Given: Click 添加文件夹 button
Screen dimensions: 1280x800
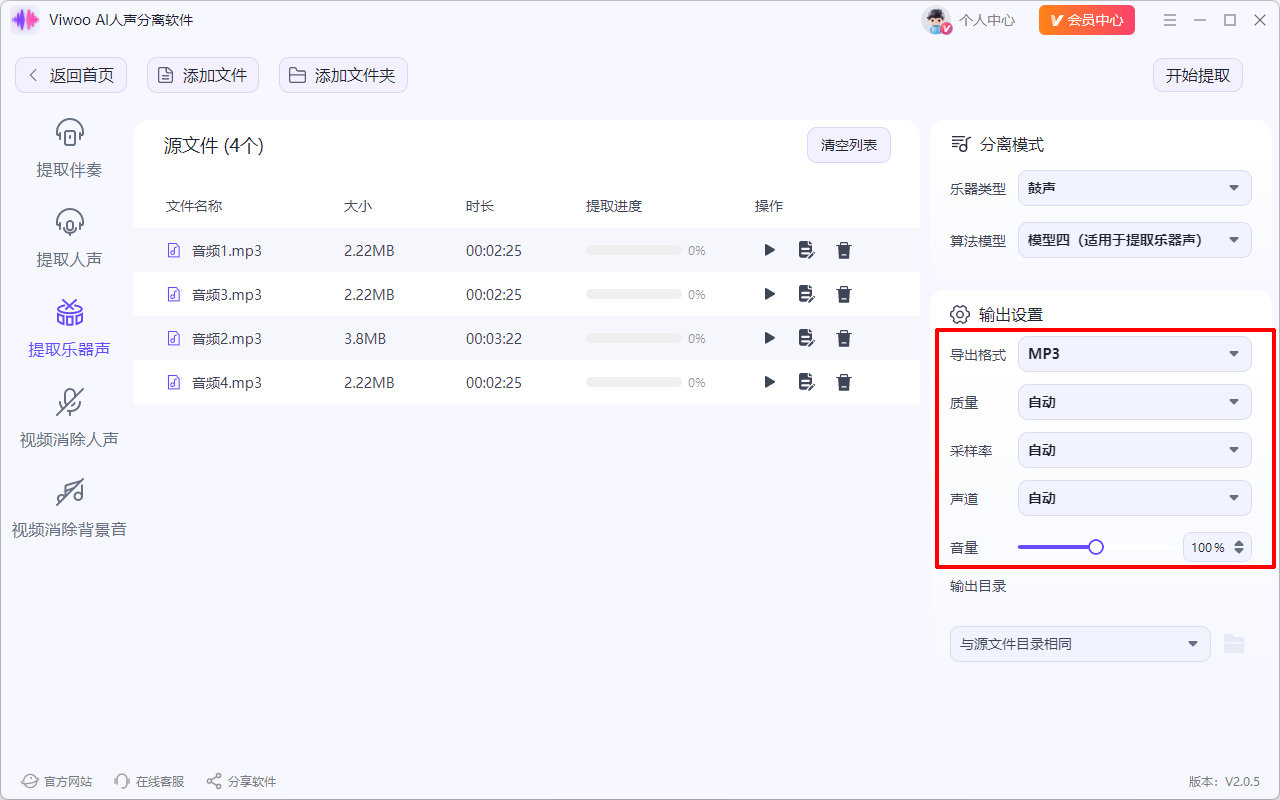Looking at the screenshot, I should click(x=343, y=75).
